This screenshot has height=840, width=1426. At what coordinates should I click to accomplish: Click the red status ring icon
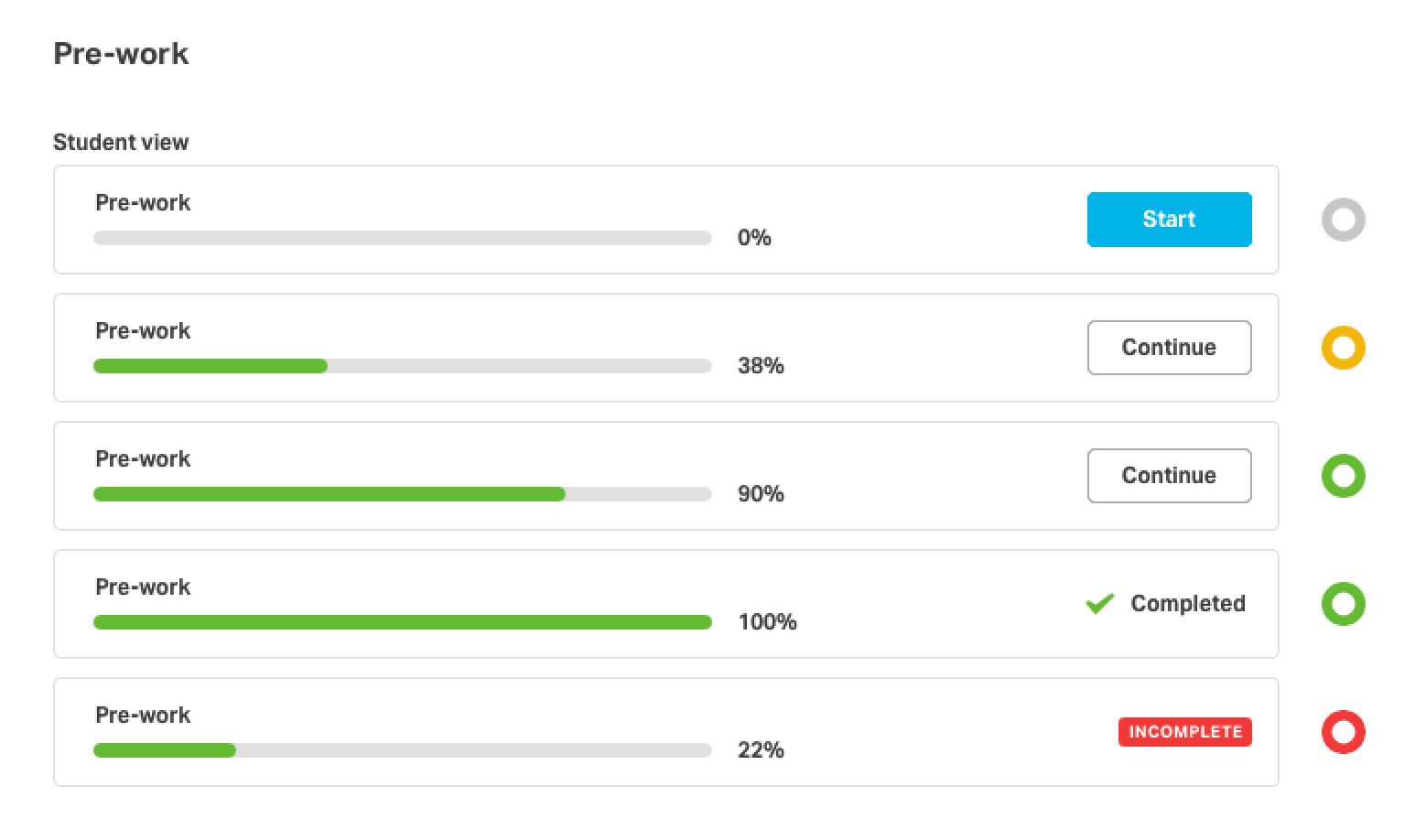[x=1343, y=732]
